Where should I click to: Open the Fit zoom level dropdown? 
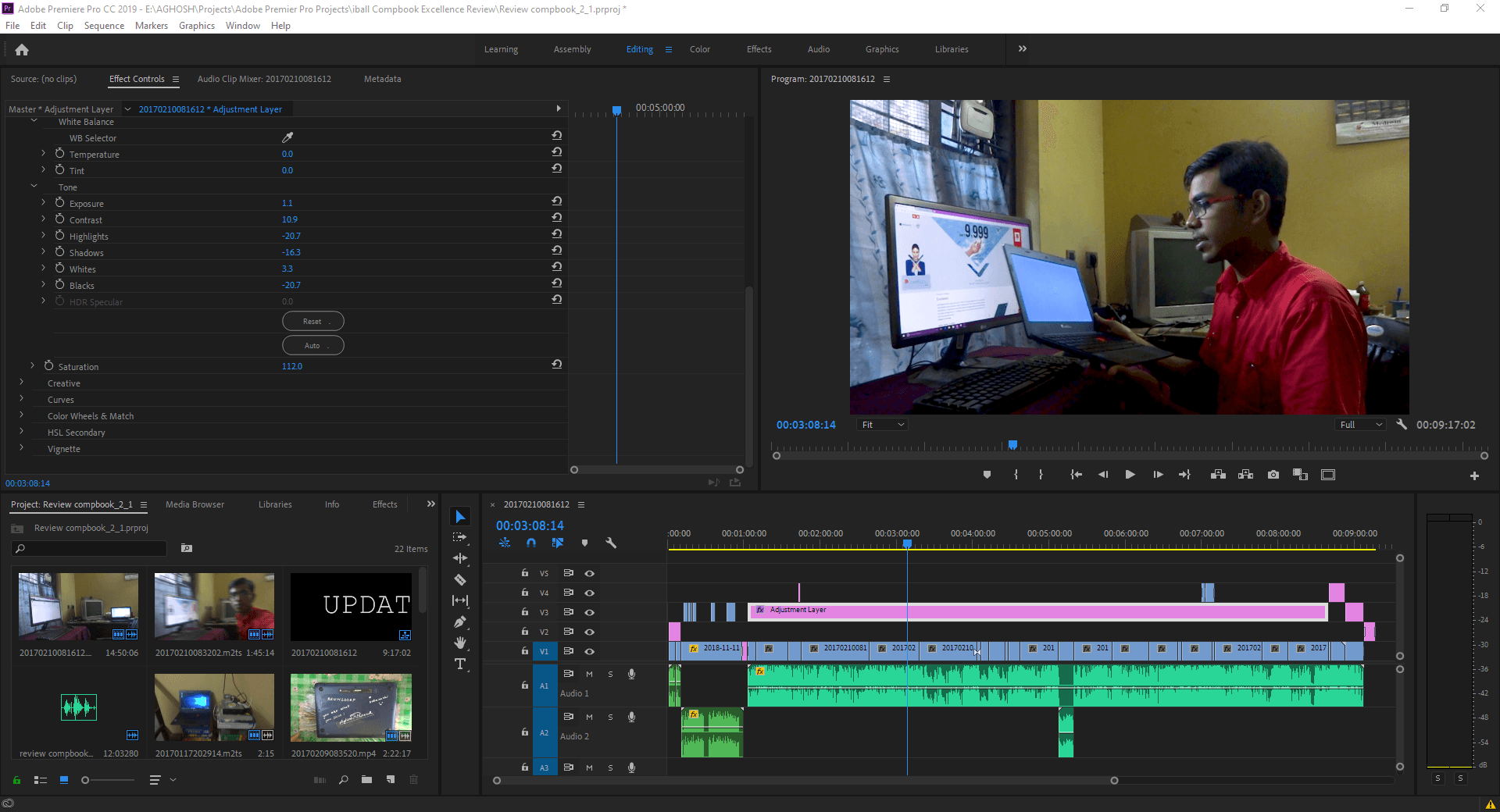point(883,425)
